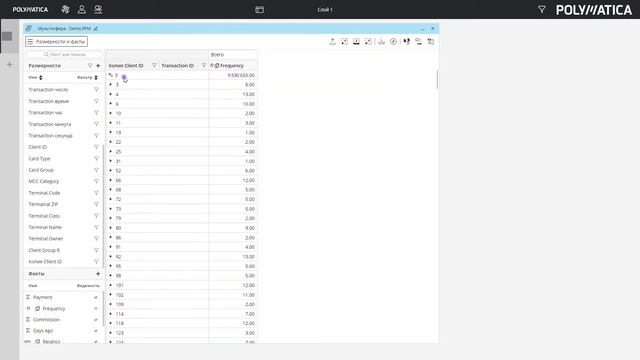Open filter on Копия Client ID column

[x=154, y=66]
